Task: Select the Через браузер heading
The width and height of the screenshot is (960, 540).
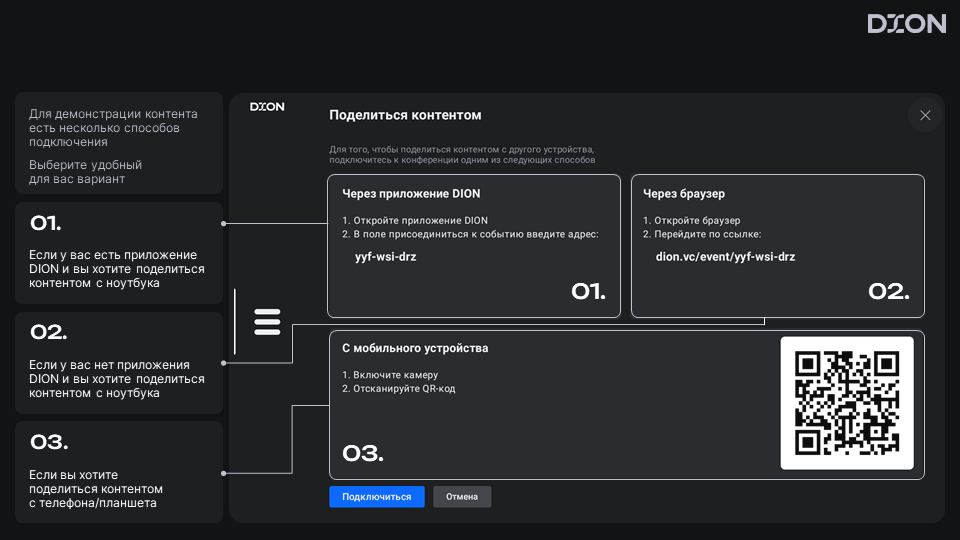Action: [684, 193]
